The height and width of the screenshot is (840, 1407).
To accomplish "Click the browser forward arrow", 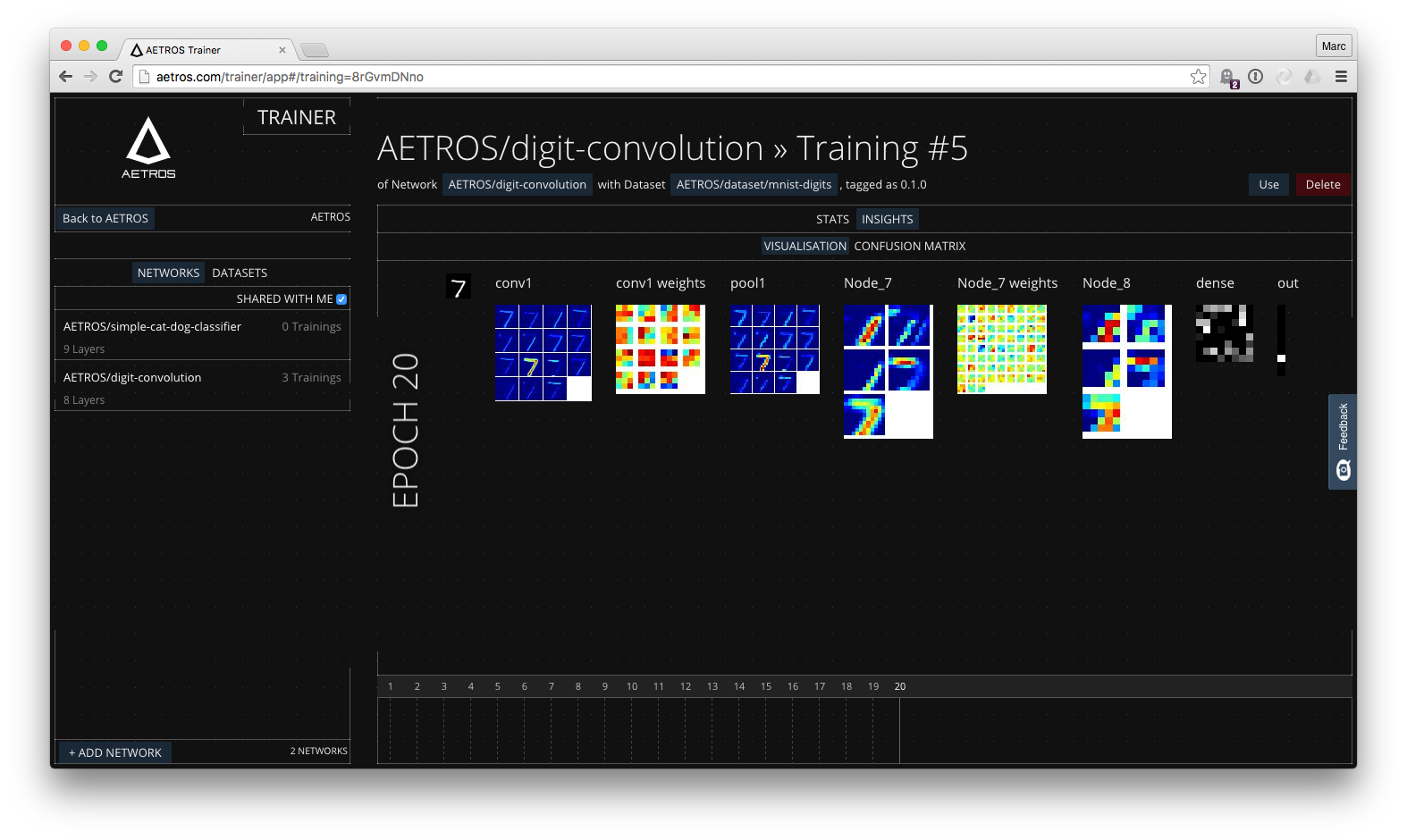I will pyautogui.click(x=90, y=77).
